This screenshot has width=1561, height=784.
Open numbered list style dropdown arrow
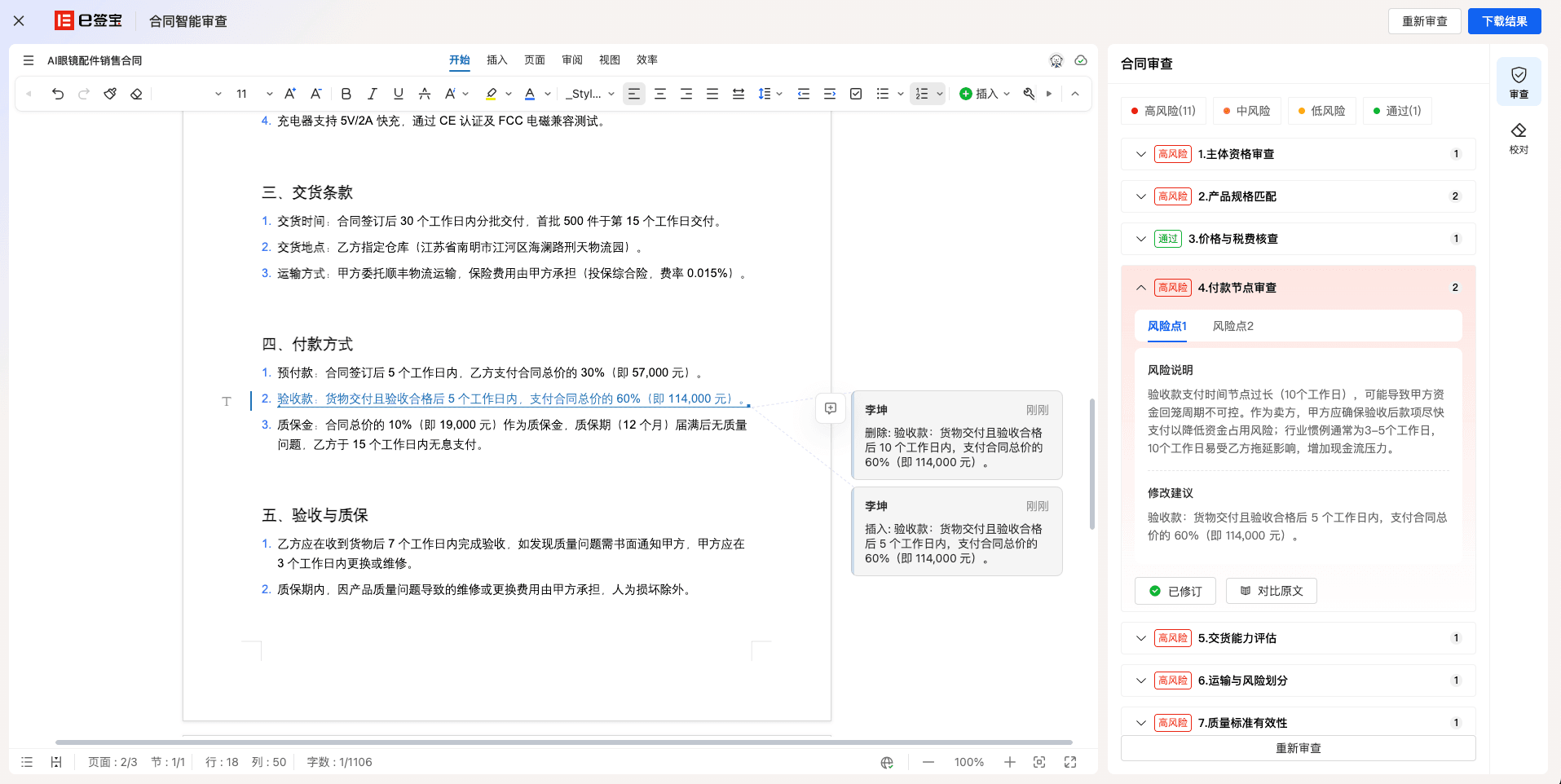tap(940, 94)
